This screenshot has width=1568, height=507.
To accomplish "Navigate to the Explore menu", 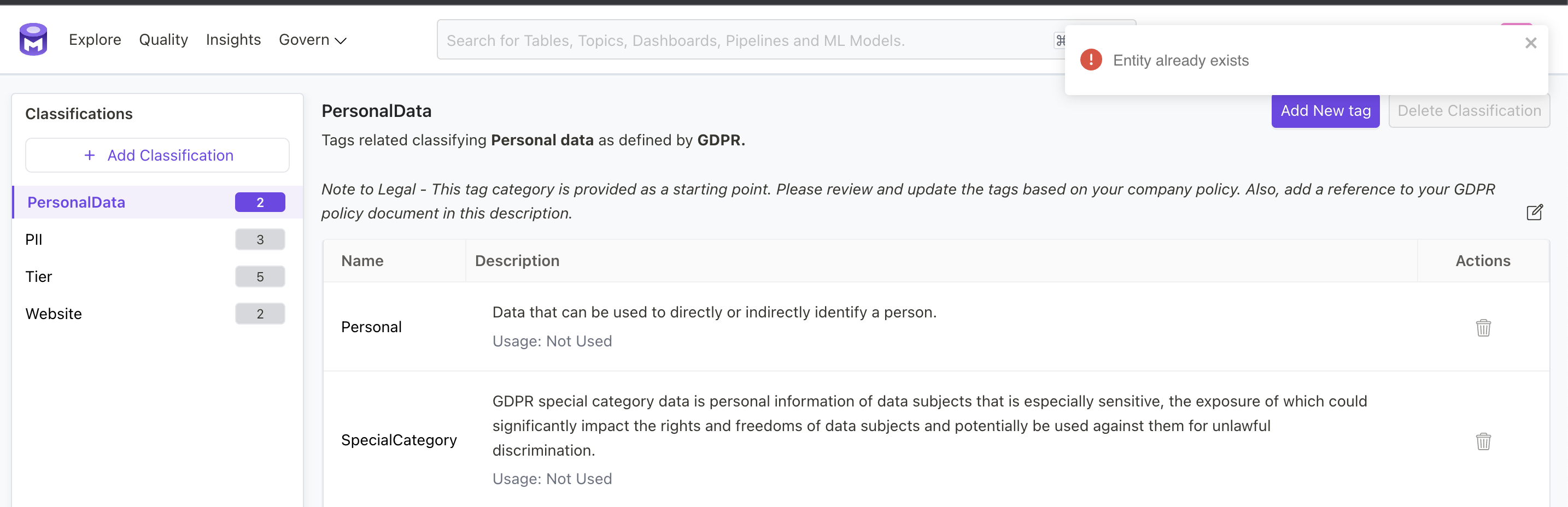I will point(95,39).
